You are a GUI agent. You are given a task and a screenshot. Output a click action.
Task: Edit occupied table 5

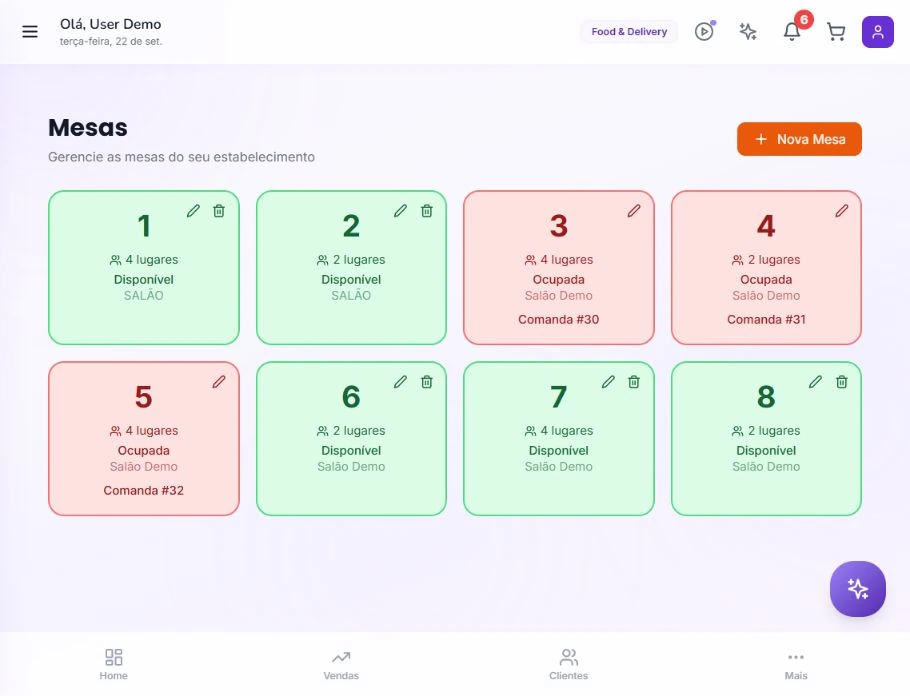pos(219,381)
